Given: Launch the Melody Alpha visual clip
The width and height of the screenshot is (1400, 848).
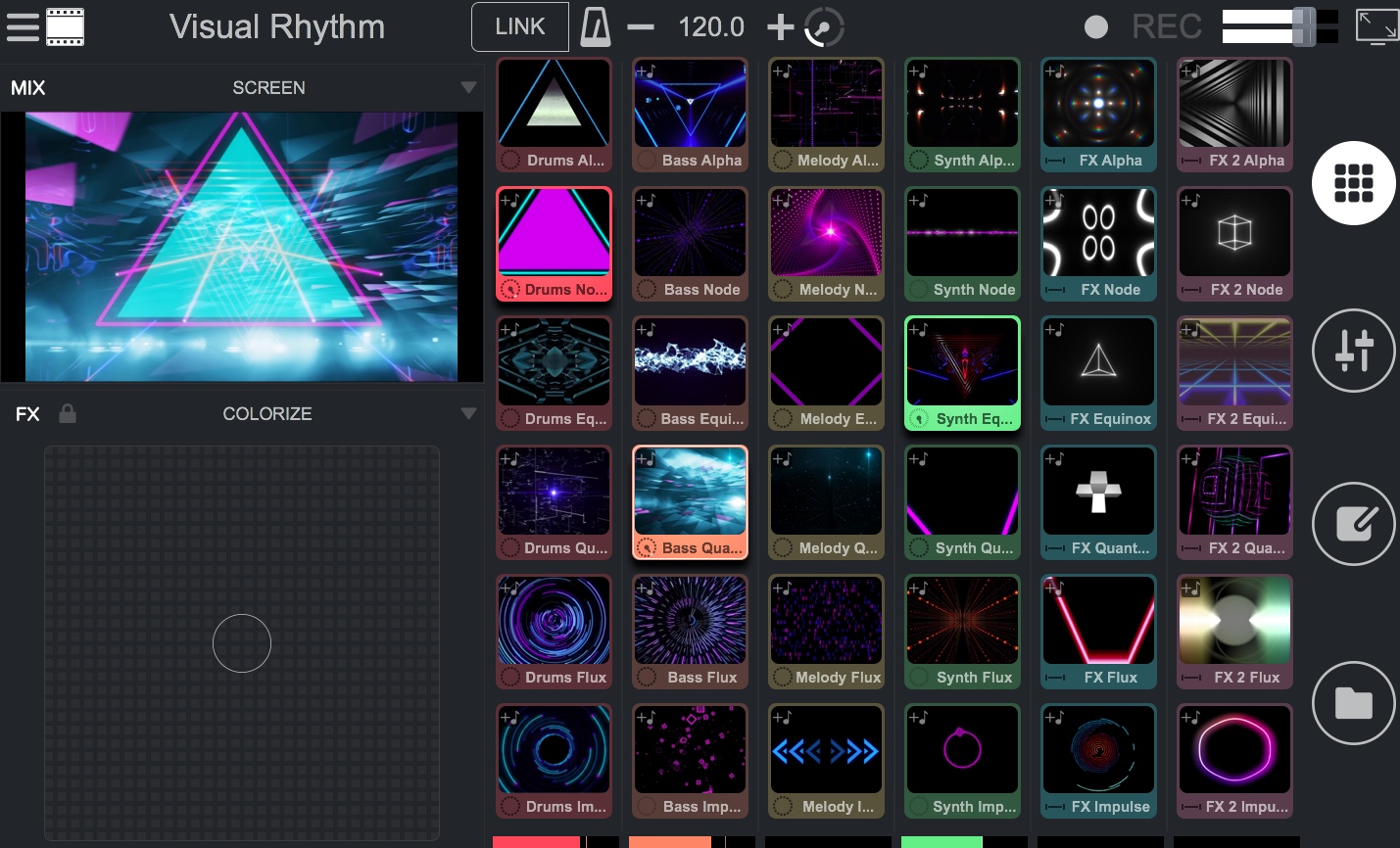Looking at the screenshot, I should [827, 115].
